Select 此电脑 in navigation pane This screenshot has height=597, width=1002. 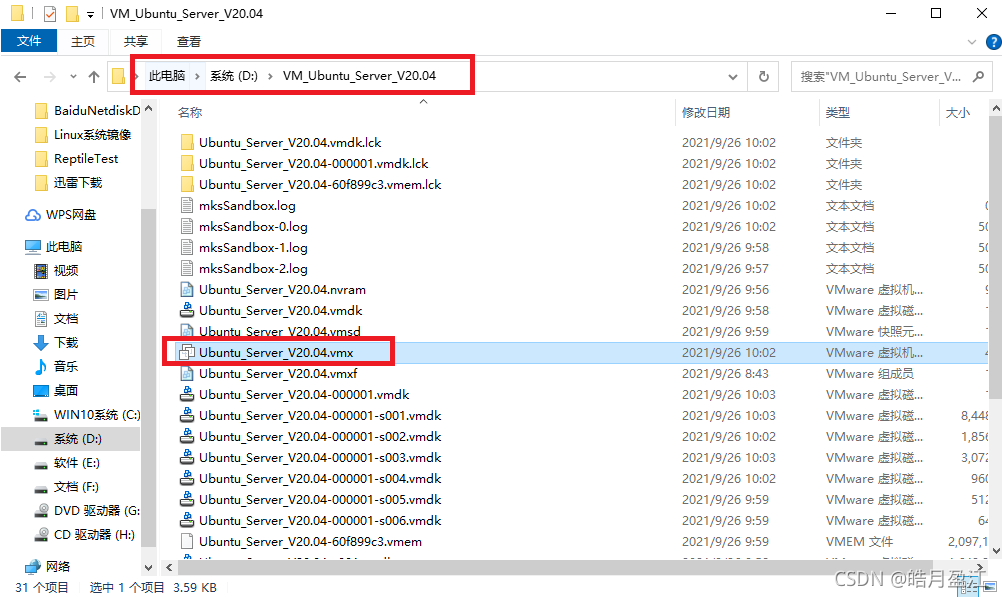(x=54, y=247)
